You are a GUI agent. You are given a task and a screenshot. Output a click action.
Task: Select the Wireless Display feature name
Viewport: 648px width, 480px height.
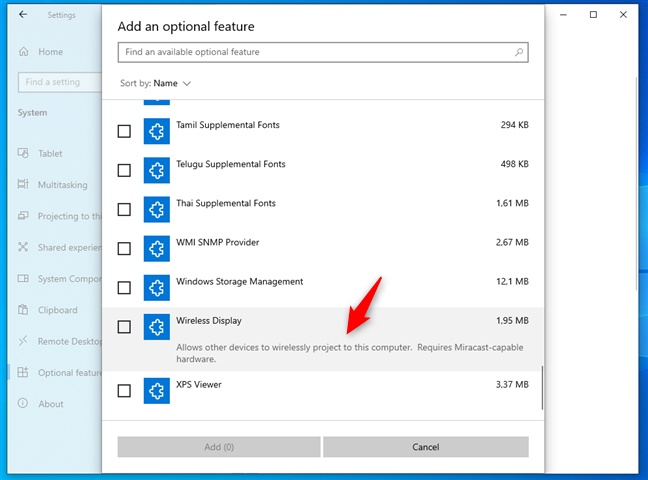[x=209, y=321]
